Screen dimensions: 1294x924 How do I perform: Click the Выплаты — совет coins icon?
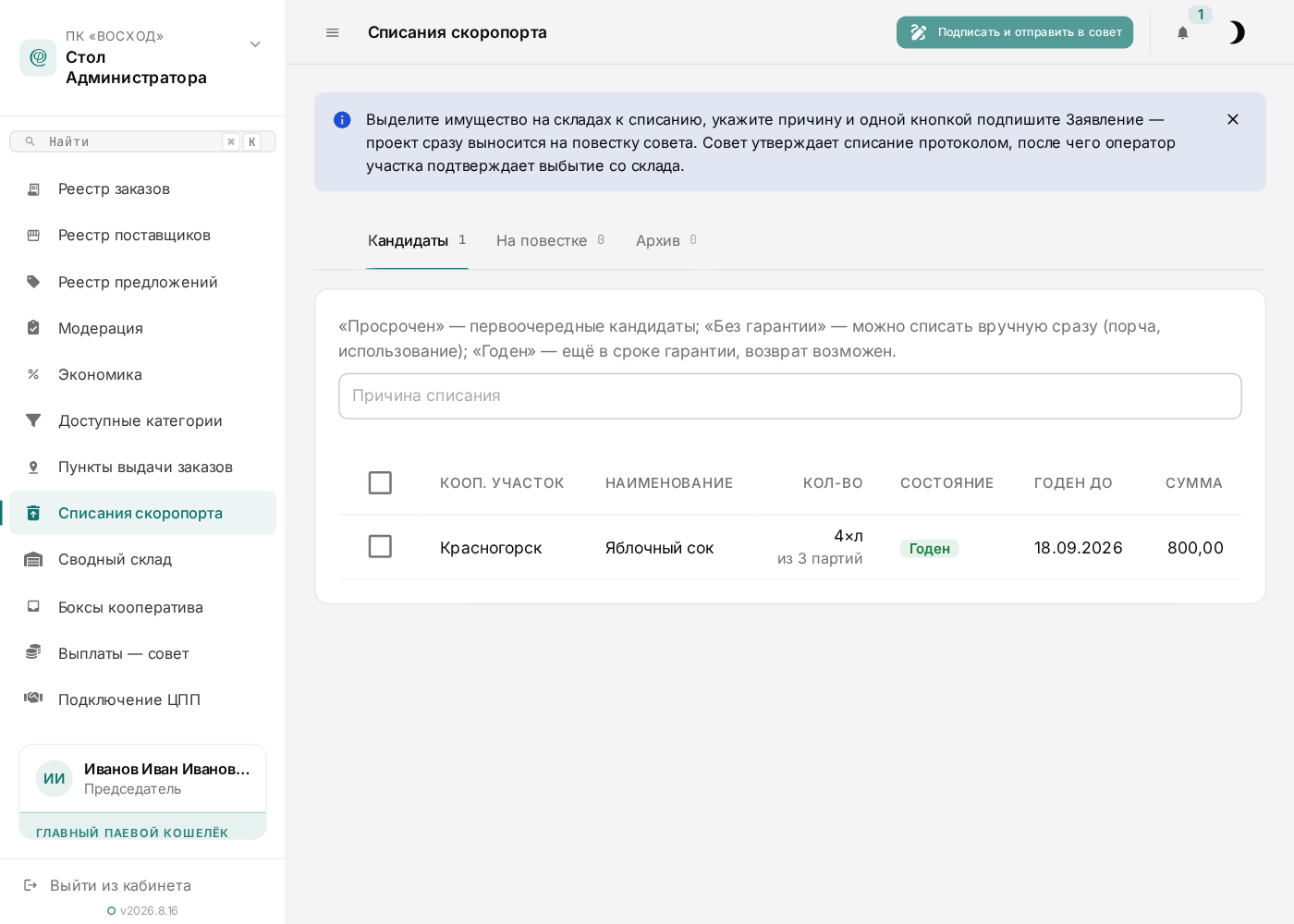click(33, 652)
